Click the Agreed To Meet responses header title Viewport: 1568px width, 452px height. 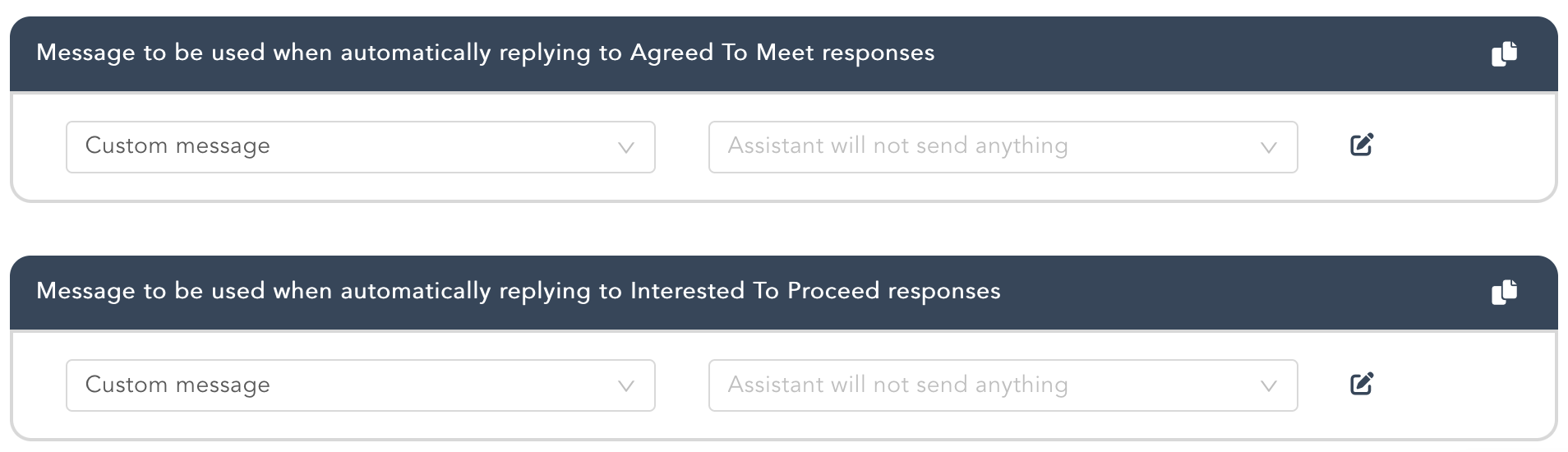(485, 53)
